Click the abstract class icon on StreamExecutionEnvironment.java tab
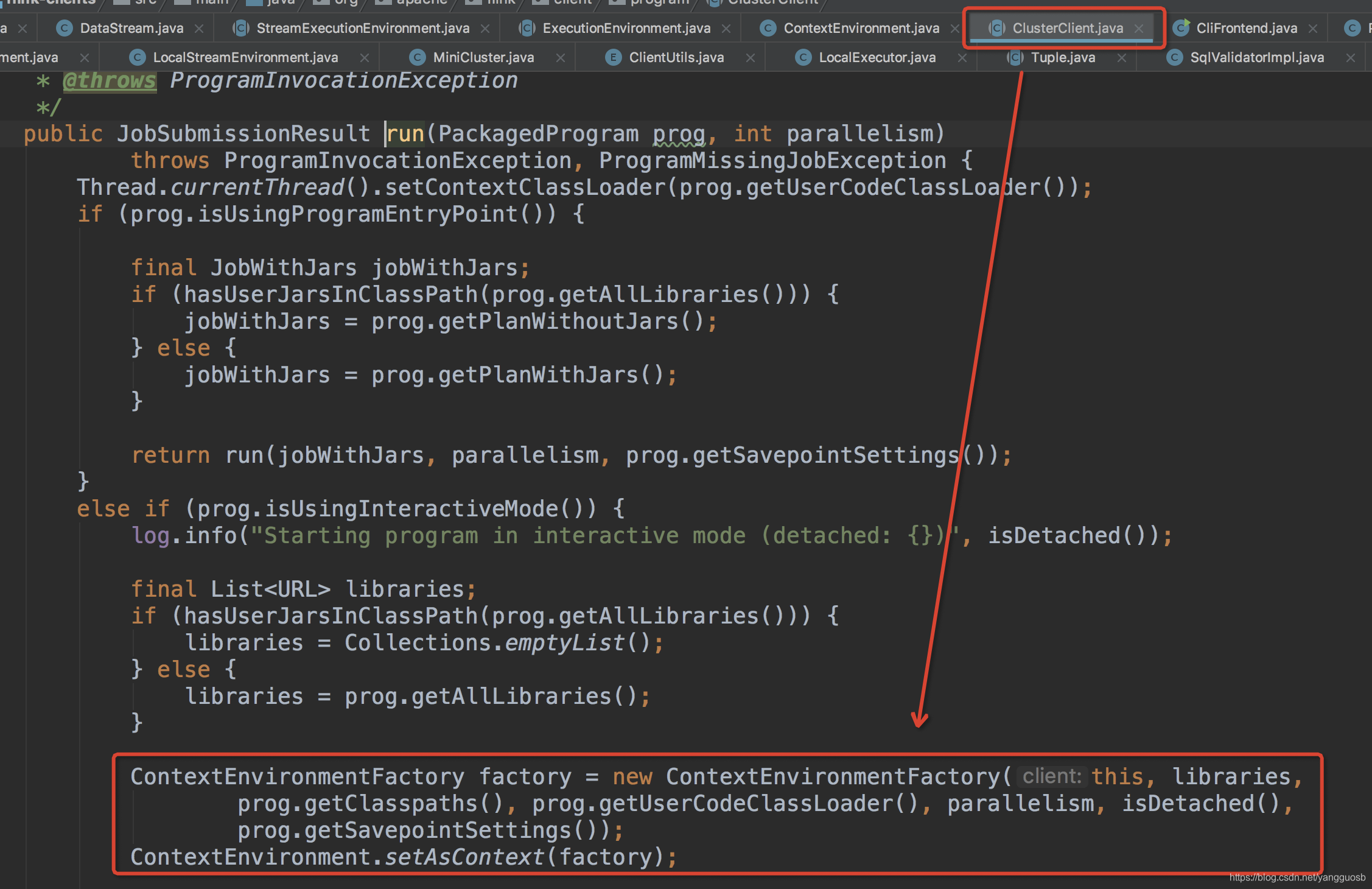 coord(240,28)
